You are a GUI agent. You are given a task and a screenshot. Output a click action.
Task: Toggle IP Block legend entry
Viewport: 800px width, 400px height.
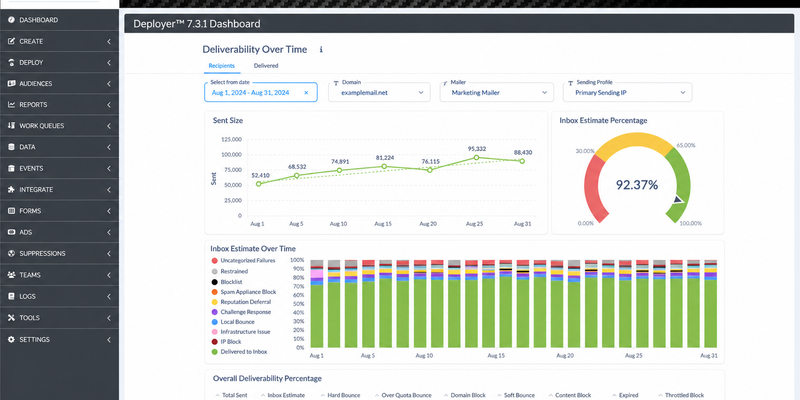pos(226,342)
